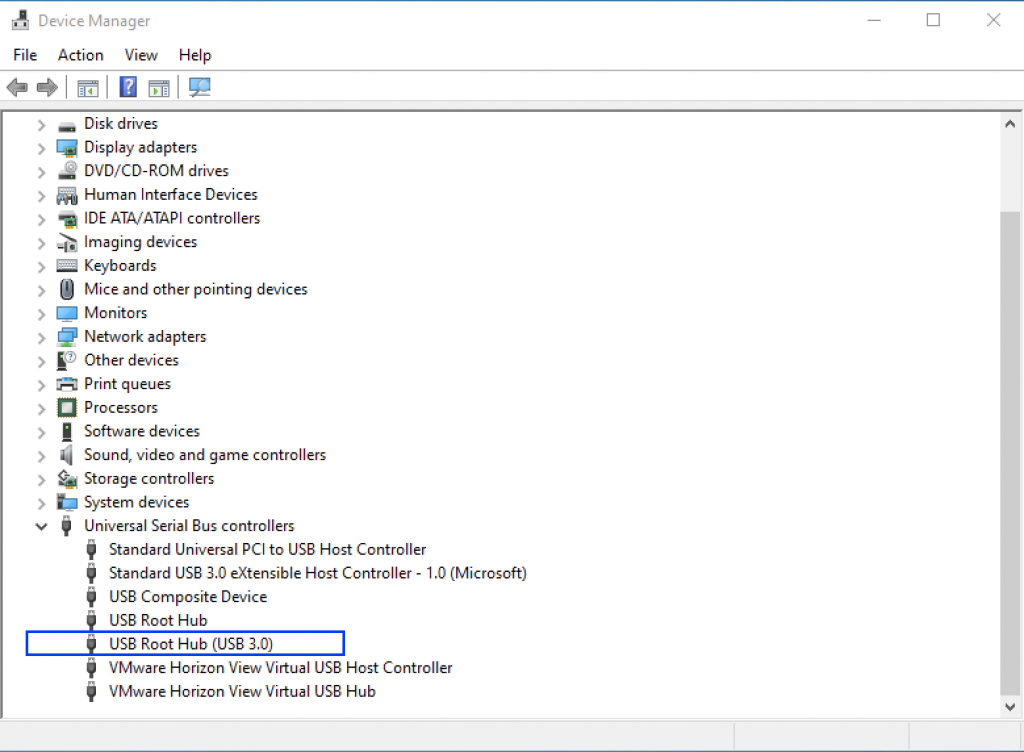Click the Scan for hardware changes icon
Viewport: 1024px width, 752px height.
coord(199,87)
